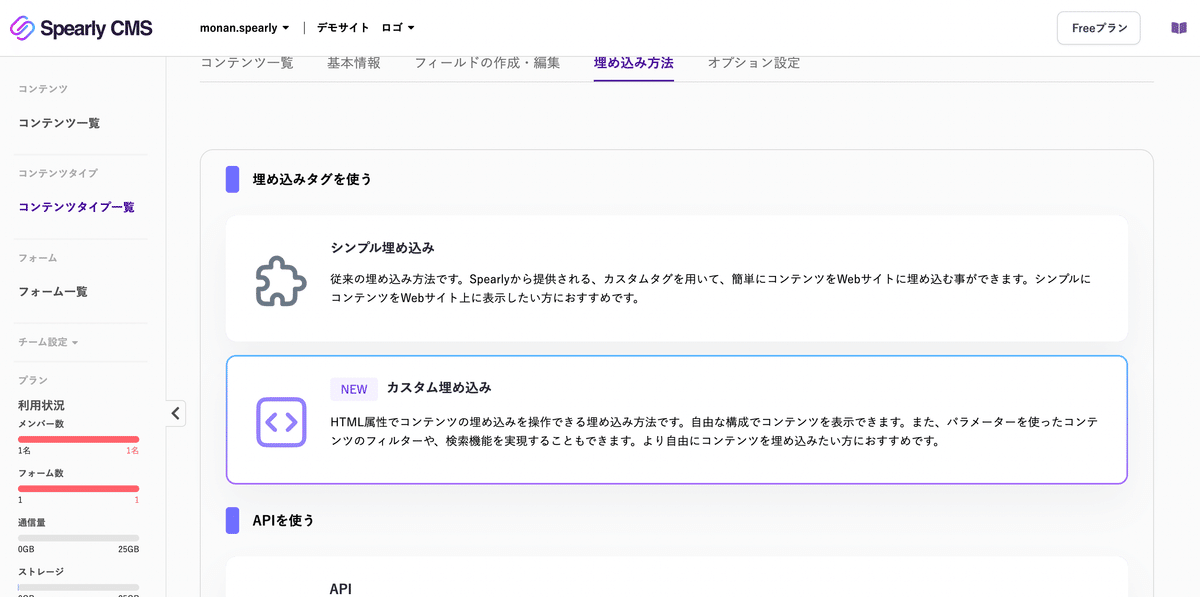This screenshot has height=597, width=1200.
Task: Switch to the 基本情報 tab
Action: click(x=354, y=62)
